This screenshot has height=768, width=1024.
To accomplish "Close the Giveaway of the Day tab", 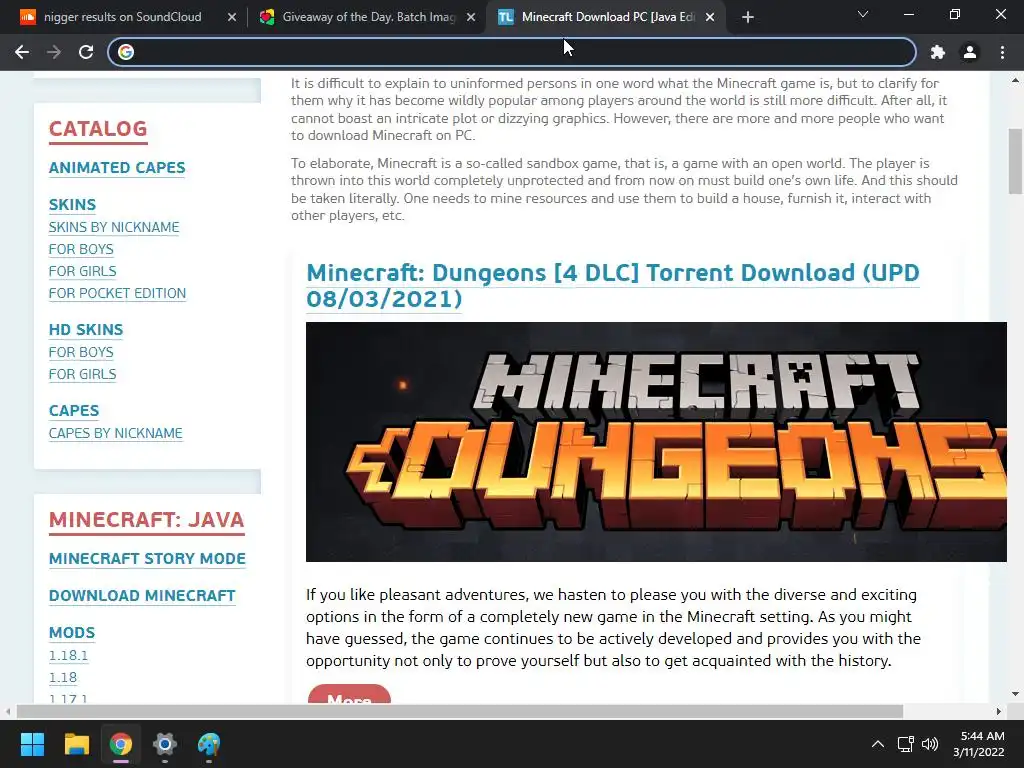I will [x=471, y=17].
